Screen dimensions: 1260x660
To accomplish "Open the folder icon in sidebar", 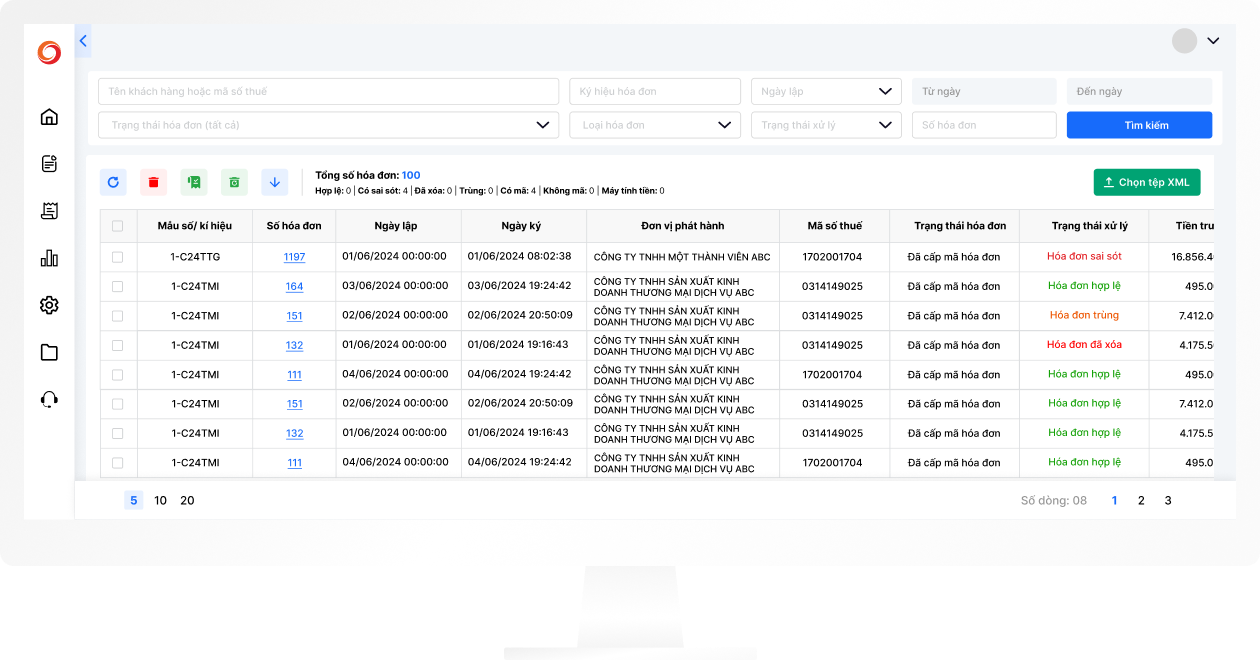I will pyautogui.click(x=49, y=352).
